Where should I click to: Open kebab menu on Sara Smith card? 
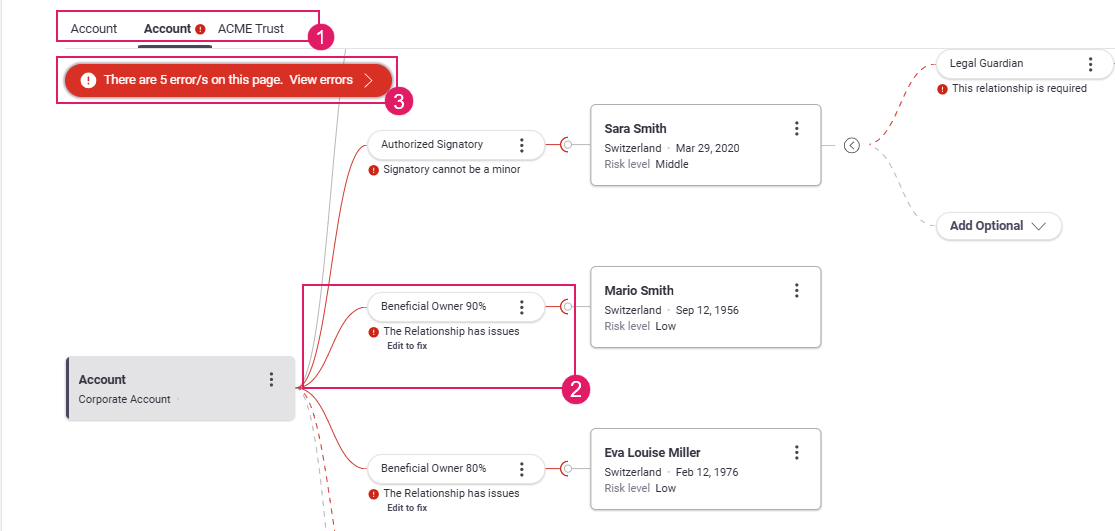pos(796,129)
